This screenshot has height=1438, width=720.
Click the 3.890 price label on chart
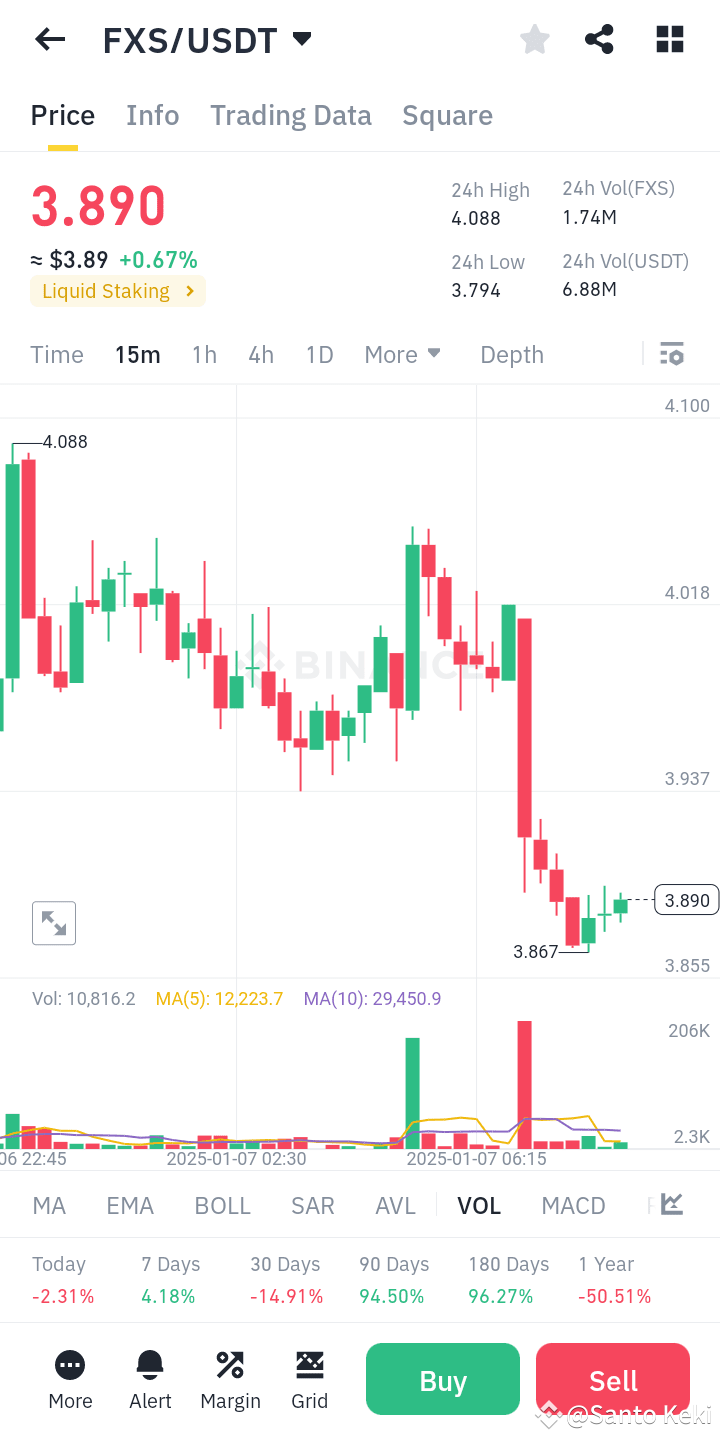(686, 900)
